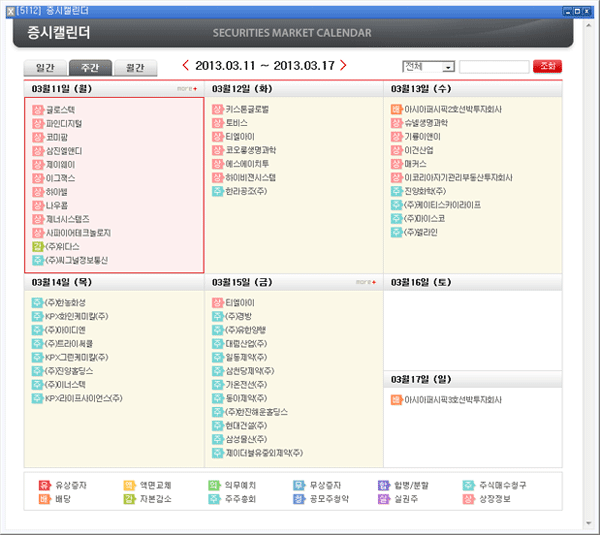
Task: Expand more events for 03월15일 (금)
Action: coord(365,283)
